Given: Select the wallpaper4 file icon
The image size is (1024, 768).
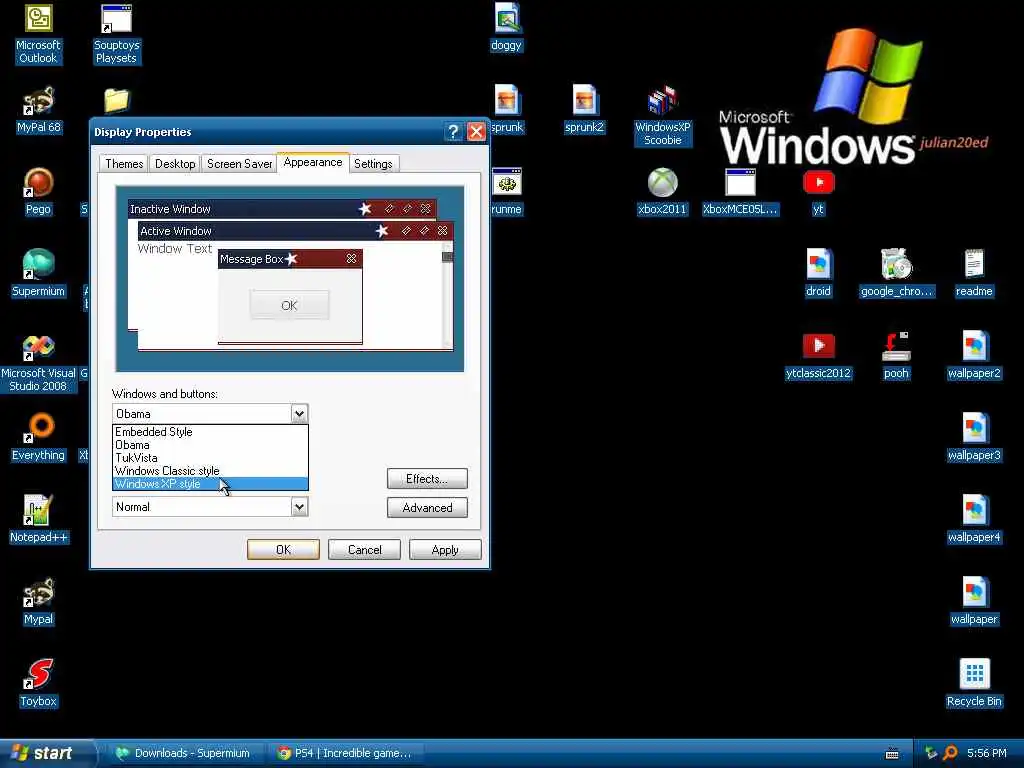Looking at the screenshot, I should (974, 520).
